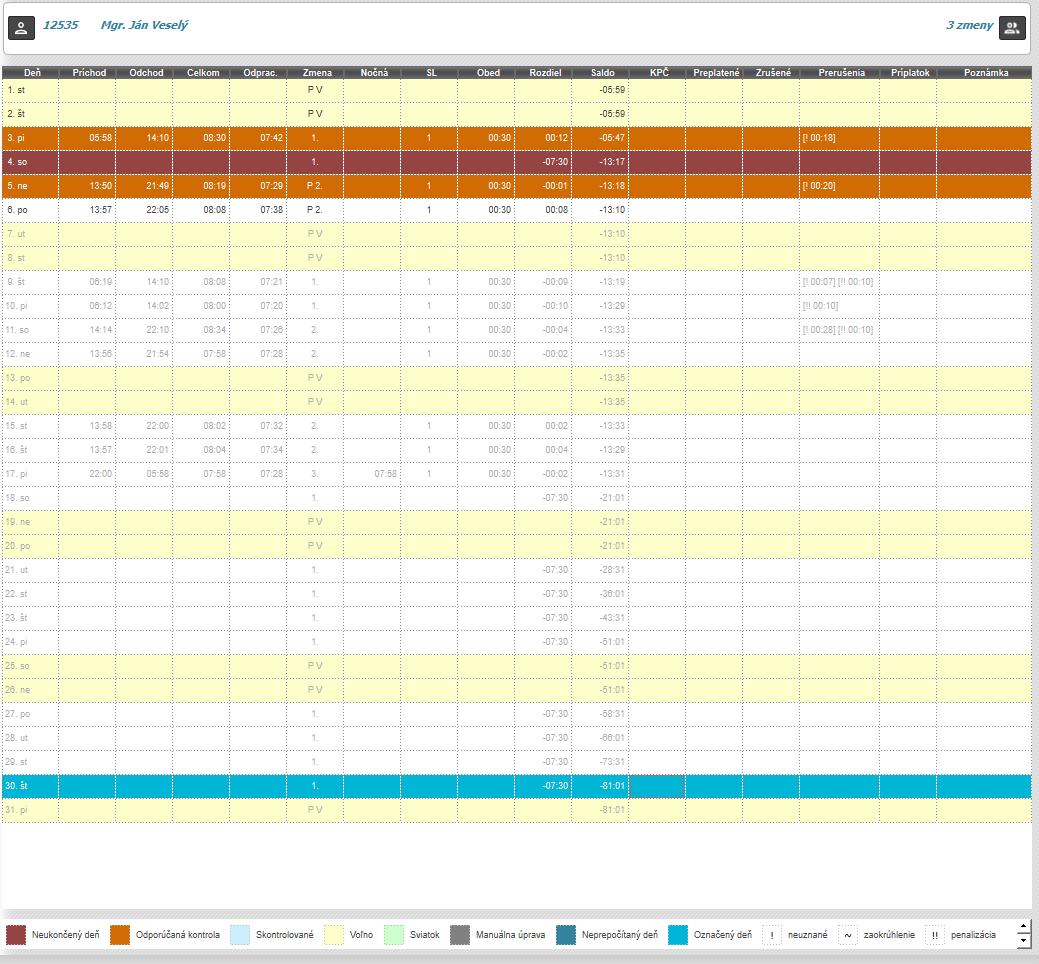Open the 3 zmeny link

click(x=969, y=25)
